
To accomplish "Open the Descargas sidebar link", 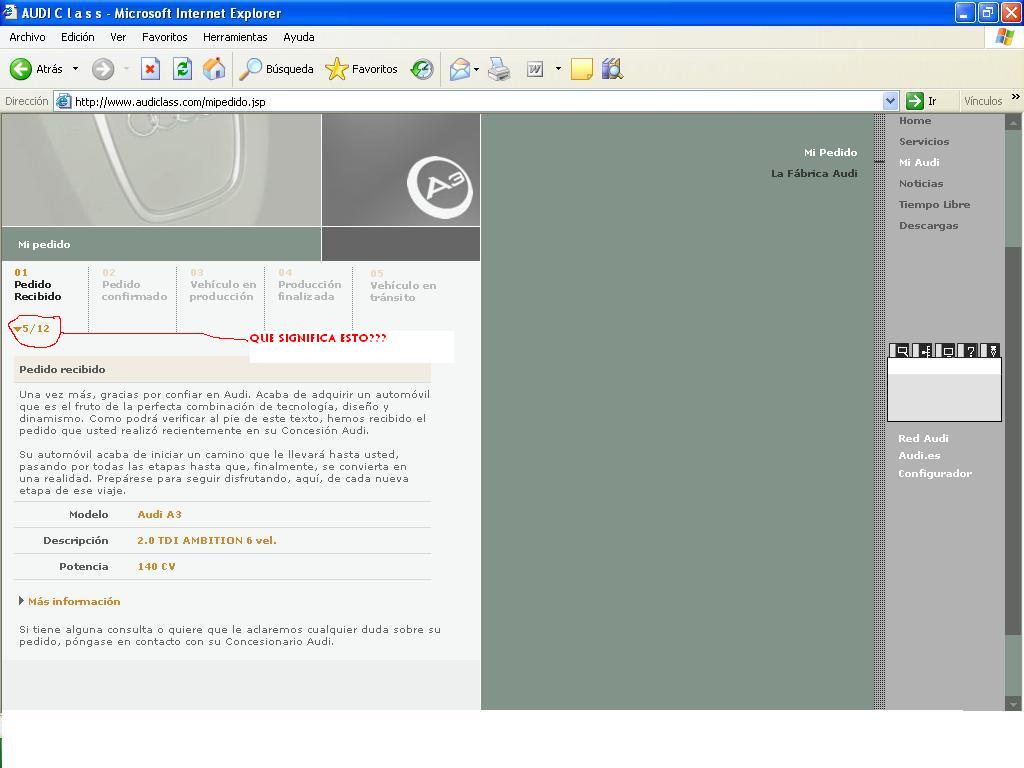I will point(929,225).
